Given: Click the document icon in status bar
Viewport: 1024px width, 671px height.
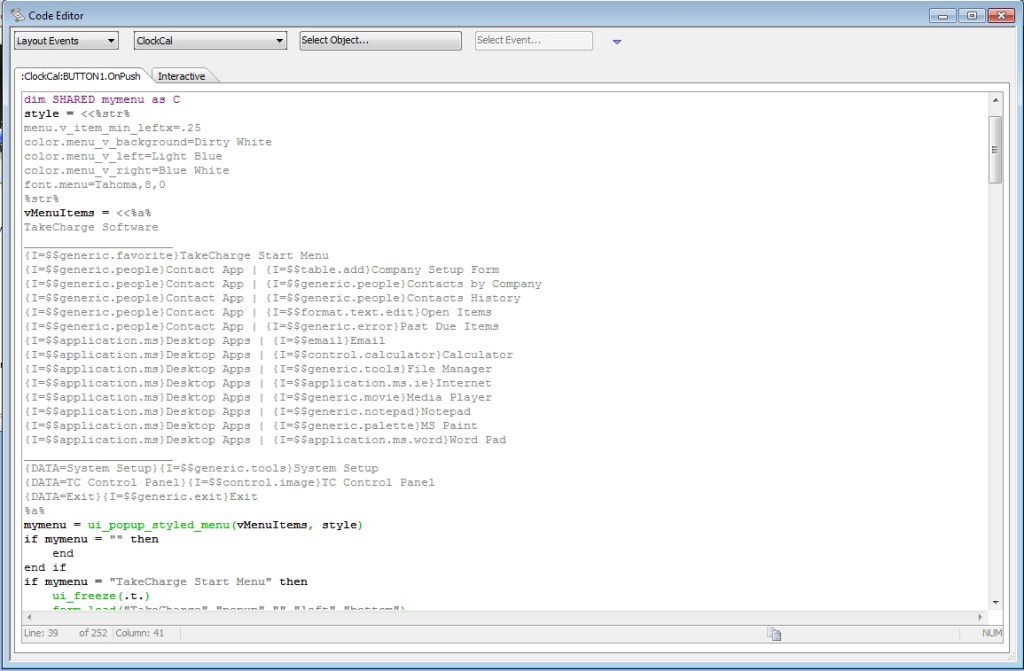Looking at the screenshot, I should pos(773,633).
